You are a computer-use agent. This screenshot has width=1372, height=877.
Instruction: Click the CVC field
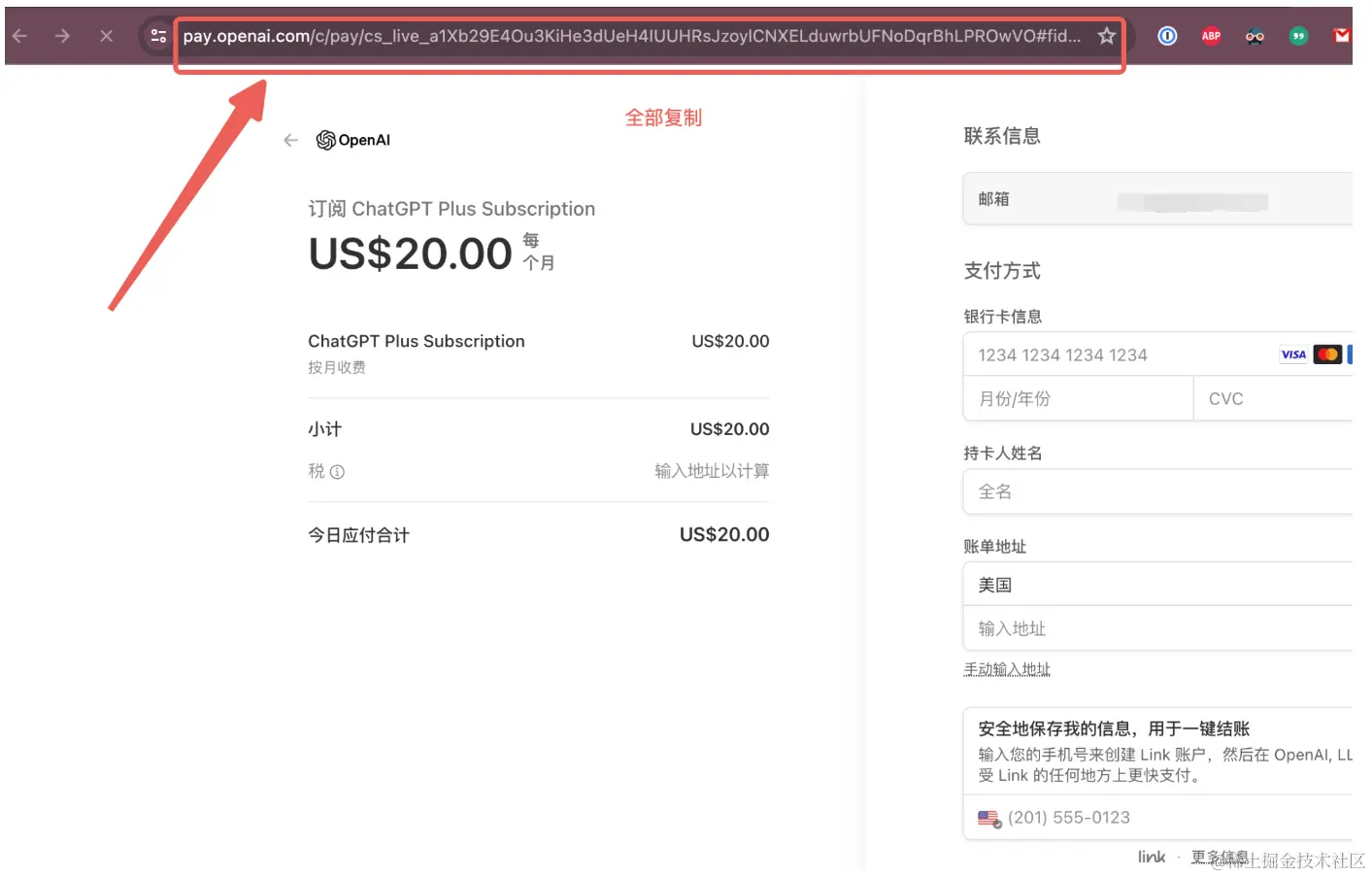[x=1273, y=398]
